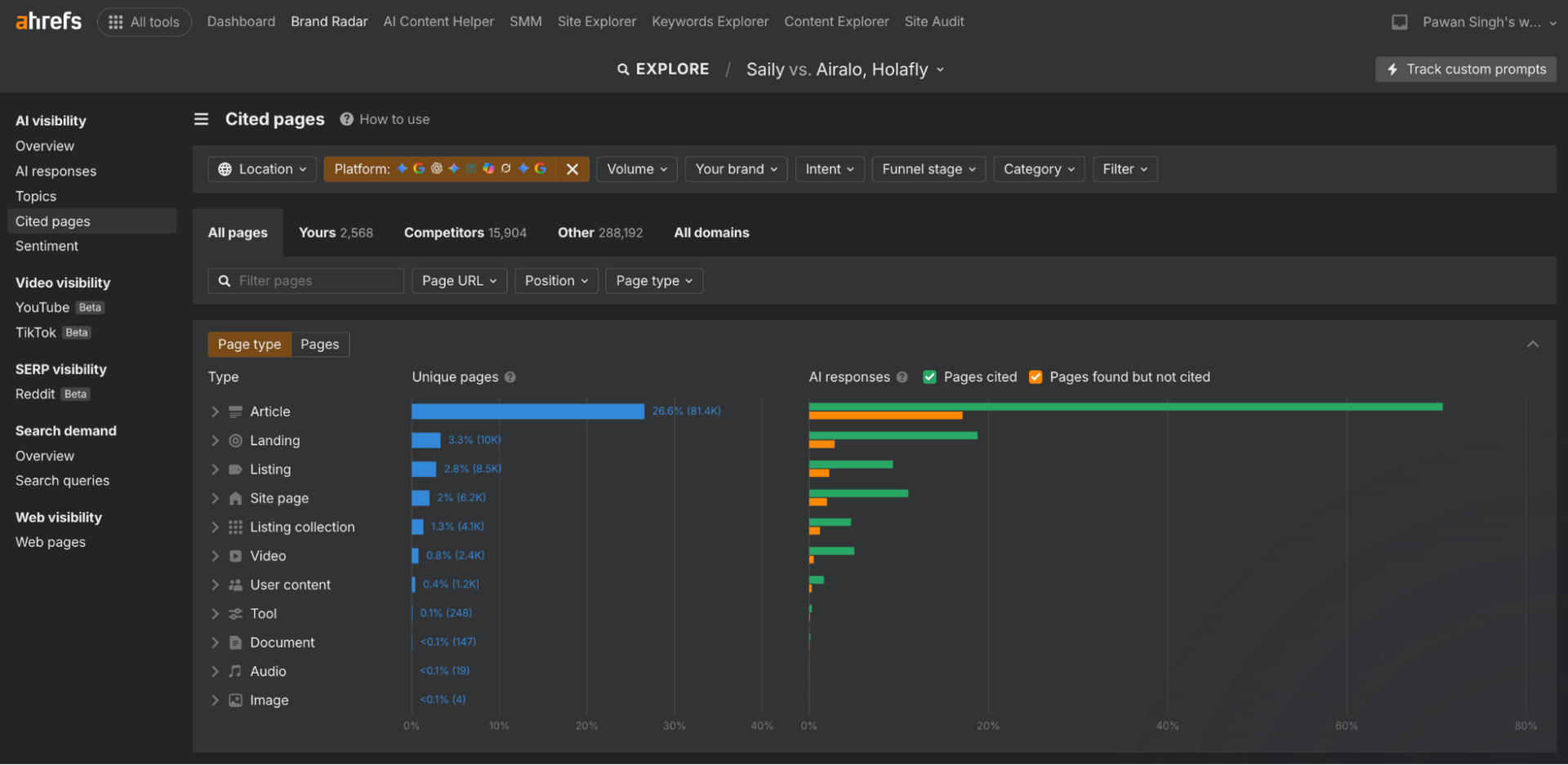Open the YouTube Beta sidebar link
The height and width of the screenshot is (765, 1568).
tap(60, 308)
